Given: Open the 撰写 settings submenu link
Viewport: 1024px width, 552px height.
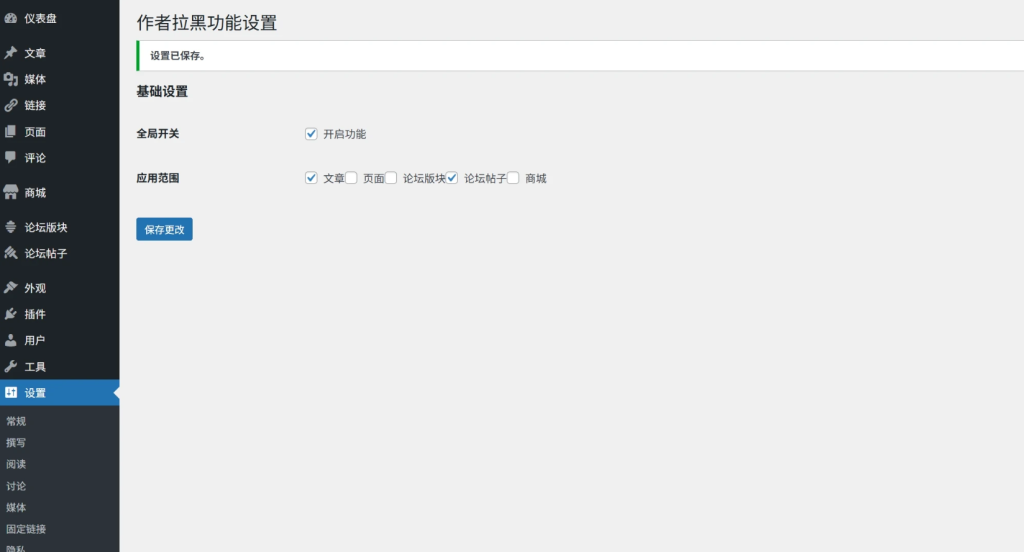Looking at the screenshot, I should [16, 443].
